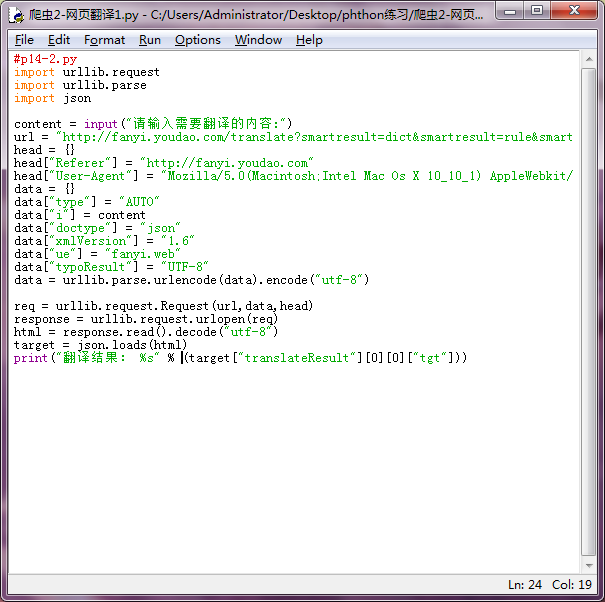
Task: Click the 'response = urllib.request.urlopen(req)' line
Action: 146,320
